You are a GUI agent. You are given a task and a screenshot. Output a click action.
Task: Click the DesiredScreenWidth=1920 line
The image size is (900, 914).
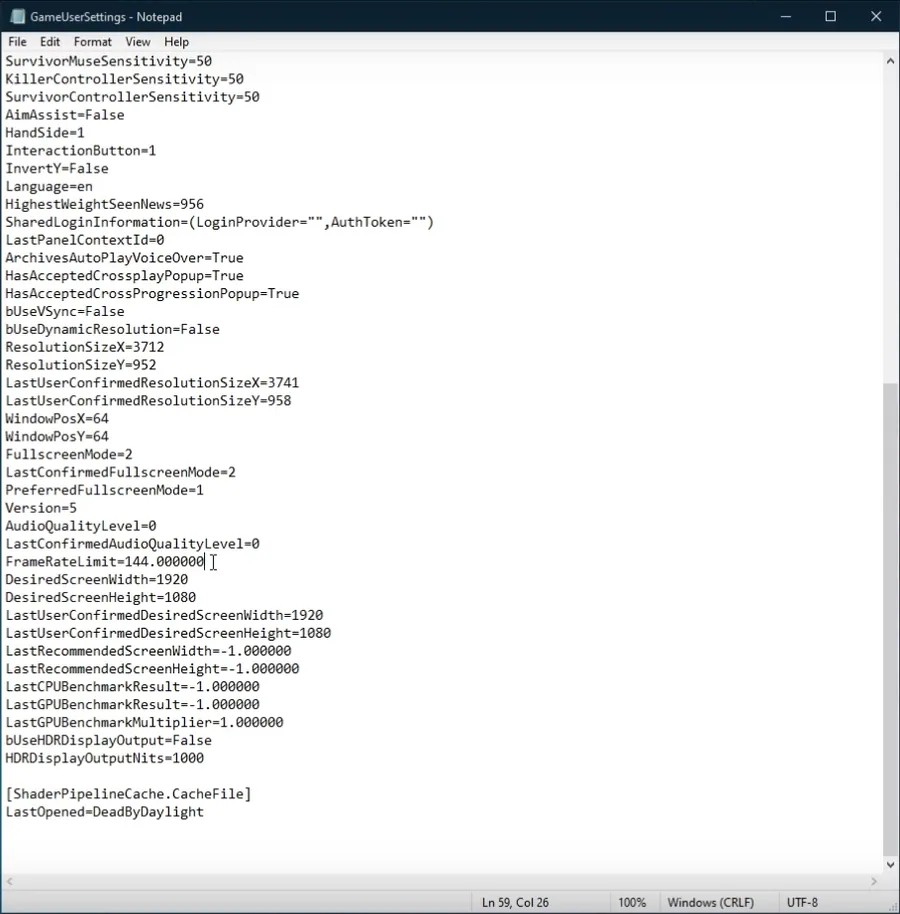pos(97,579)
